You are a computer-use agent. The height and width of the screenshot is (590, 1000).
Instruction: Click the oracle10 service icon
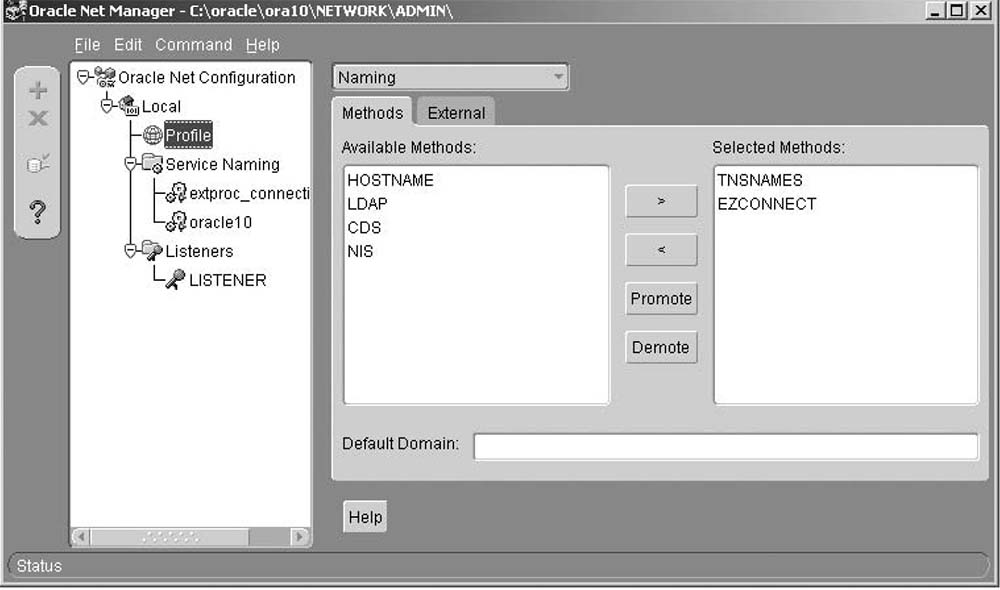[176, 222]
